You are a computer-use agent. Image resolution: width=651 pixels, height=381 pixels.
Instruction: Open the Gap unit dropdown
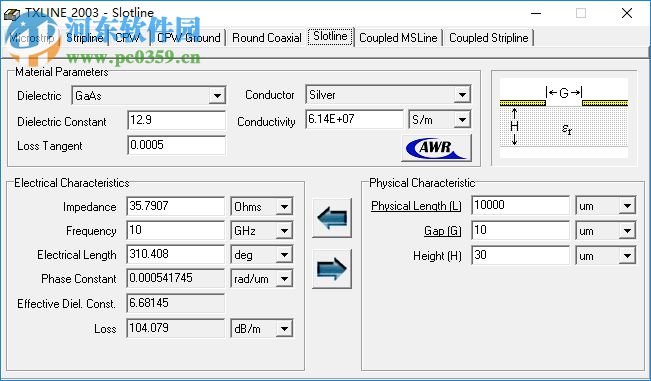pos(627,231)
